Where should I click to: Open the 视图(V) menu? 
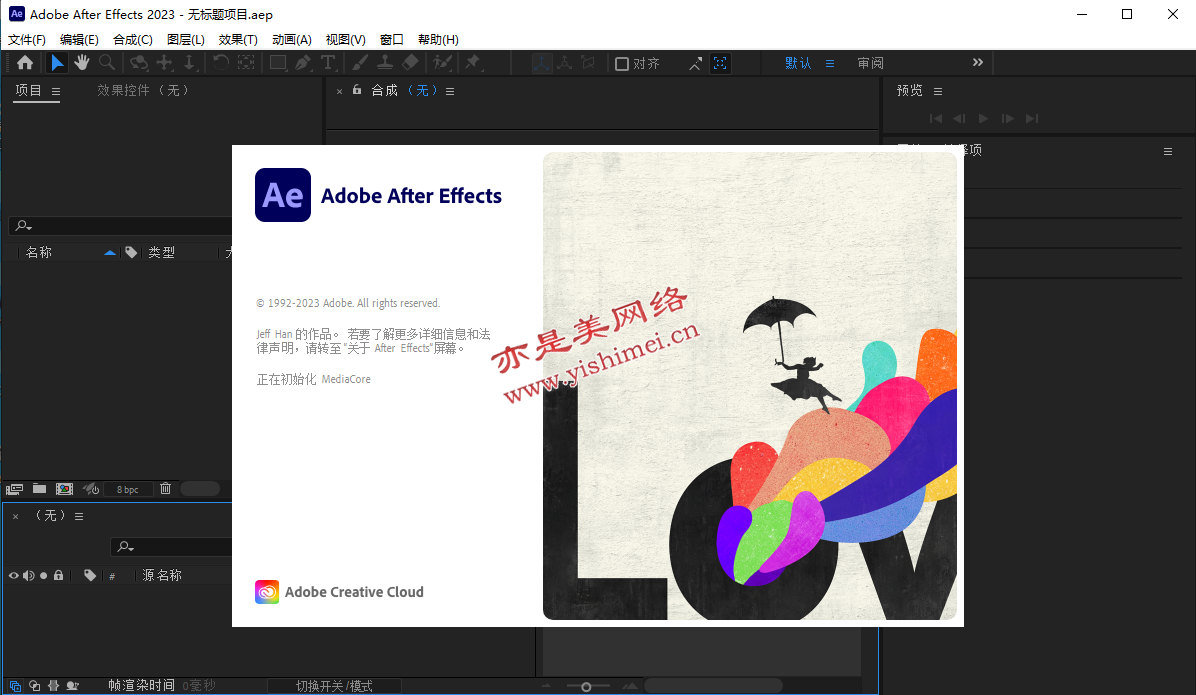(346, 40)
